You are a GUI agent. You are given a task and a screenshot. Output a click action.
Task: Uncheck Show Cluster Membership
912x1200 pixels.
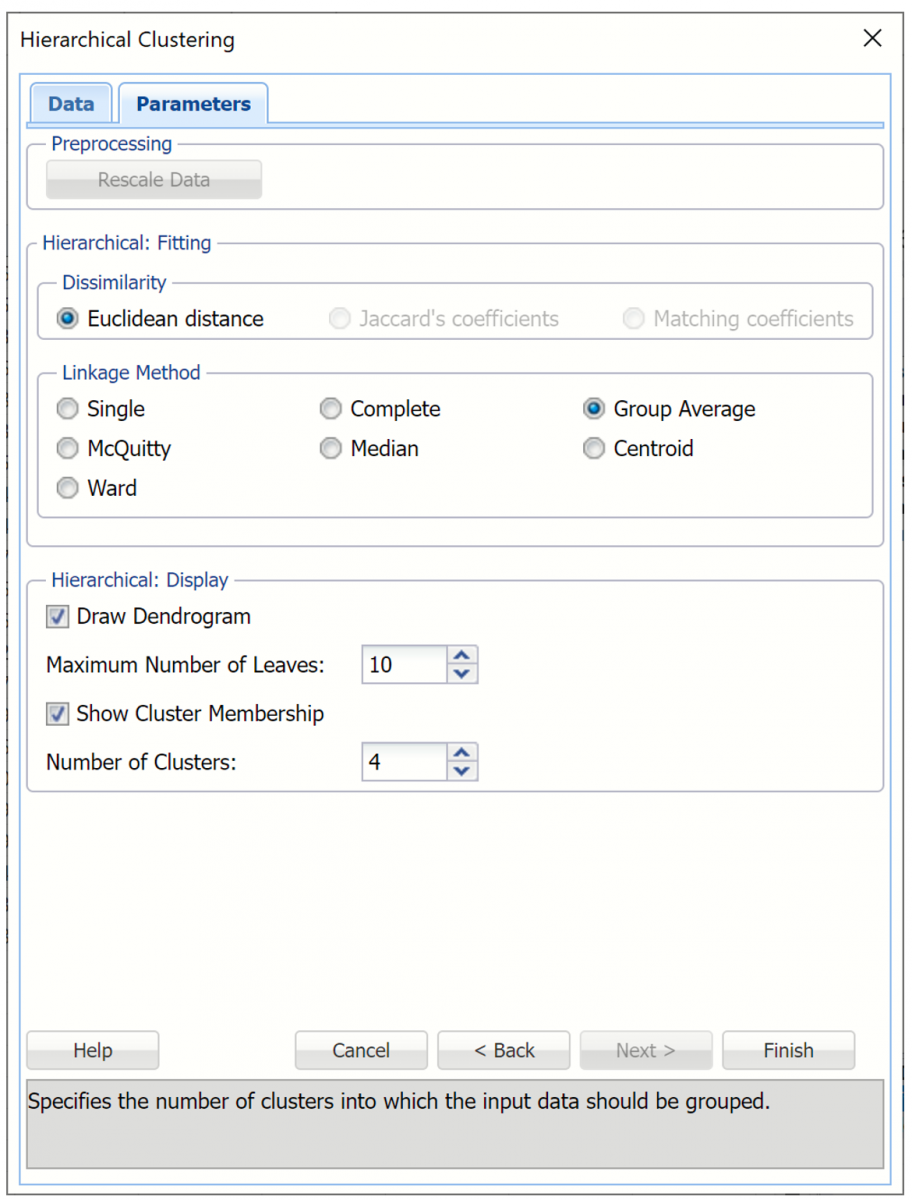click(x=58, y=714)
